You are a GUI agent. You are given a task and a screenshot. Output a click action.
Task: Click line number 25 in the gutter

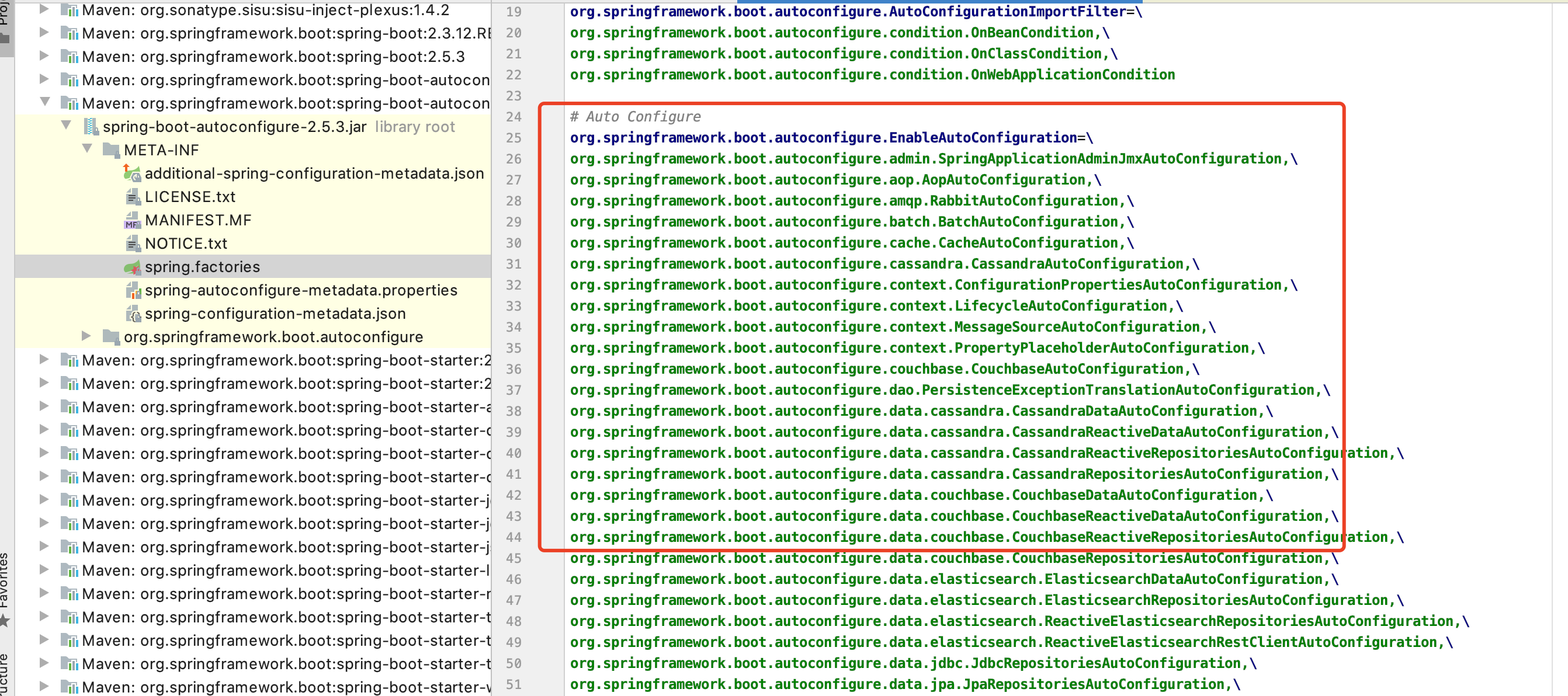[514, 138]
